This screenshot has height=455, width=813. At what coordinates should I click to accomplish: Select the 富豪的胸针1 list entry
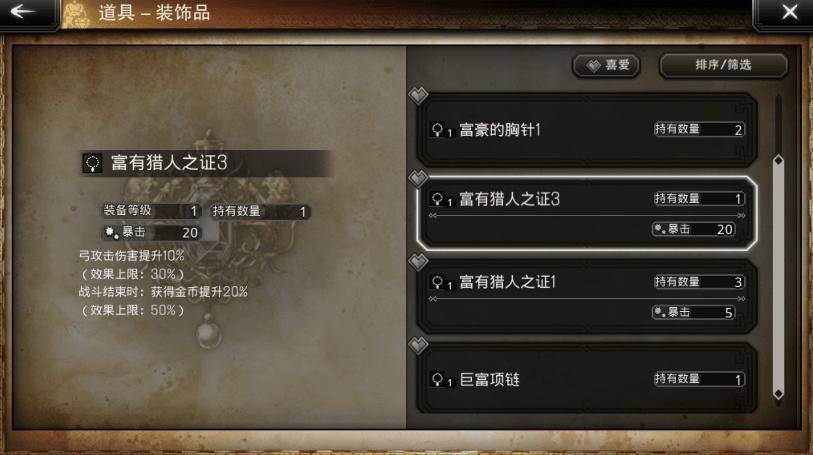[x=587, y=130]
